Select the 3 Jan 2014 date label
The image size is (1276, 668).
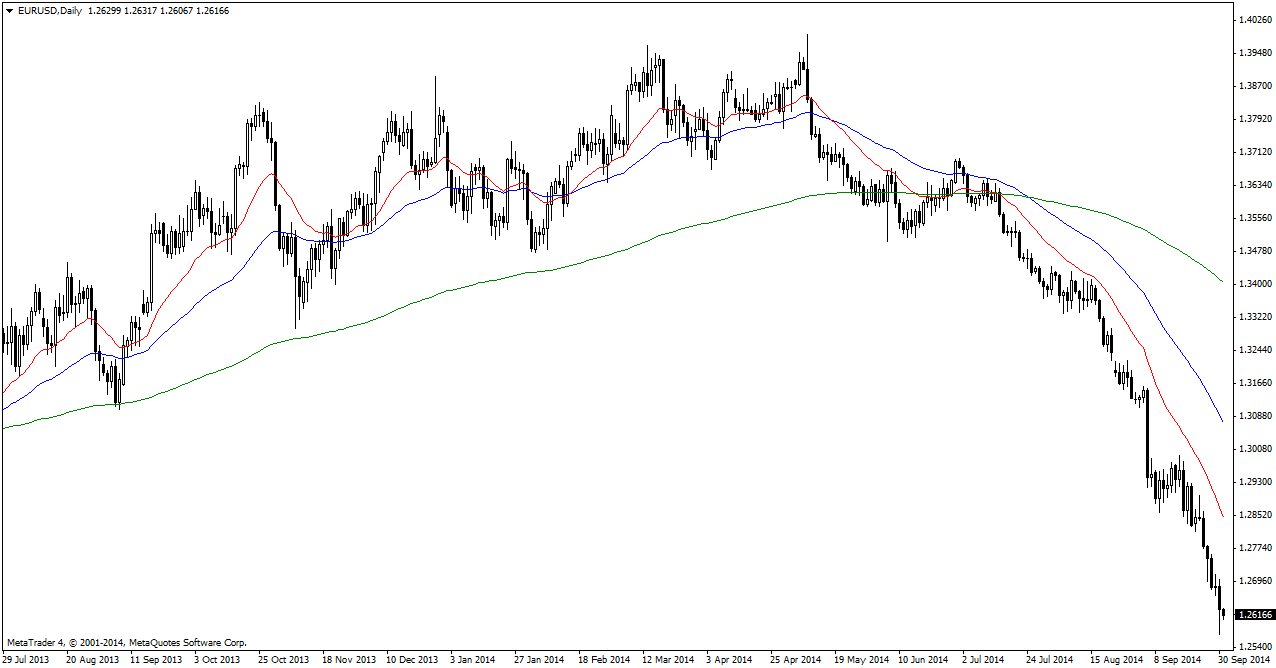[x=470, y=660]
